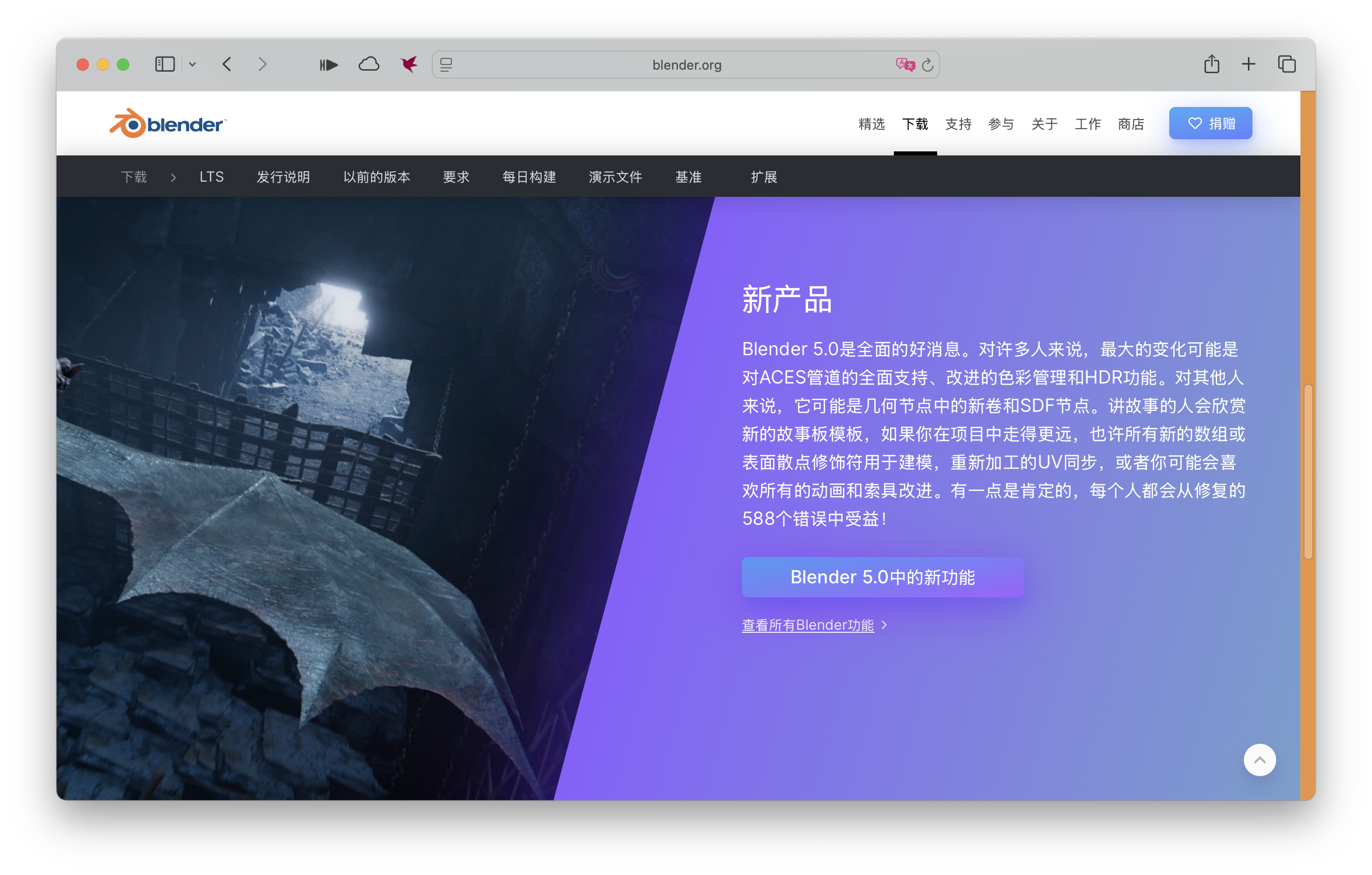Click the pink bird extension icon

tap(408, 65)
